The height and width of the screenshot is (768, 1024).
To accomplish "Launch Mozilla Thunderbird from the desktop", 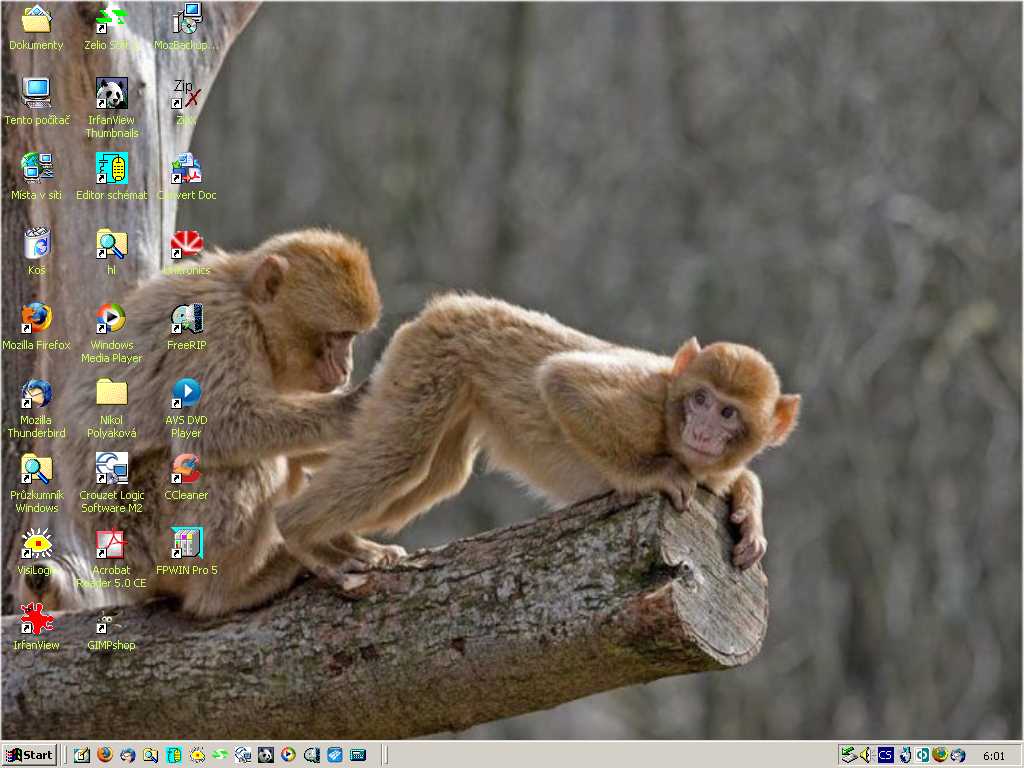I will click(x=37, y=393).
